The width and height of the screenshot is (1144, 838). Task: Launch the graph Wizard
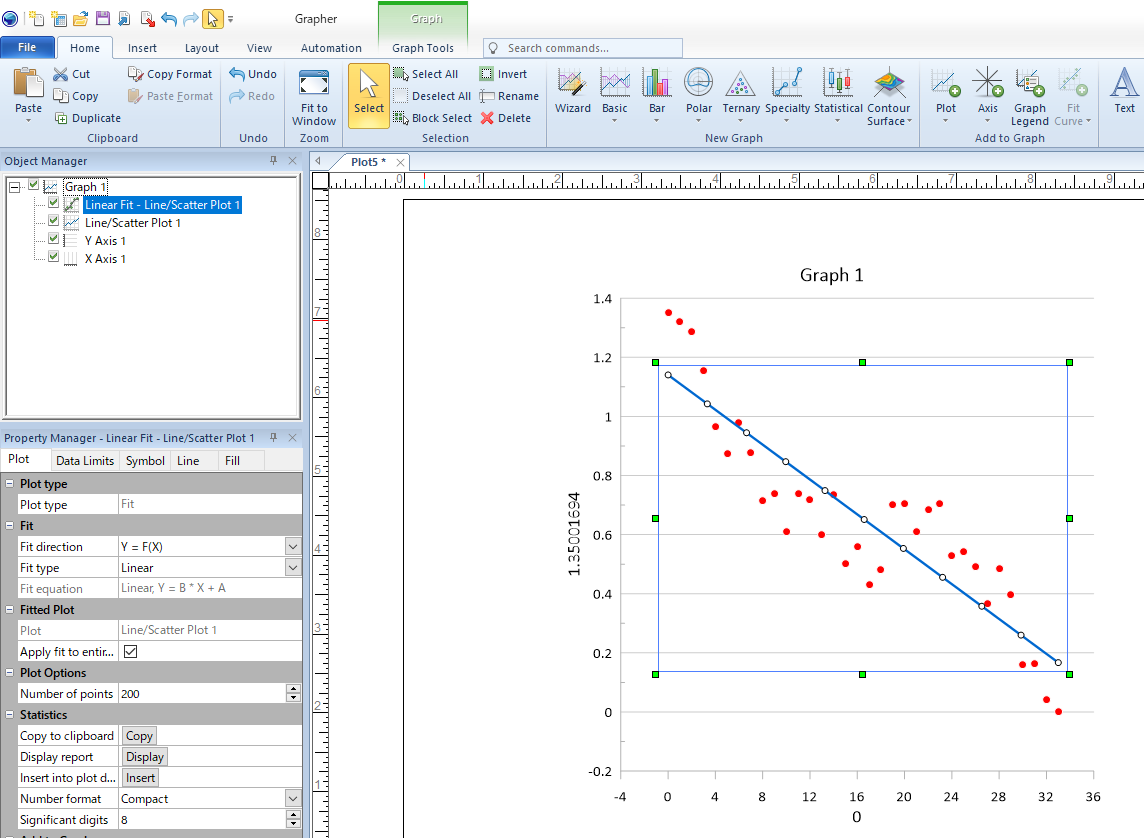573,91
